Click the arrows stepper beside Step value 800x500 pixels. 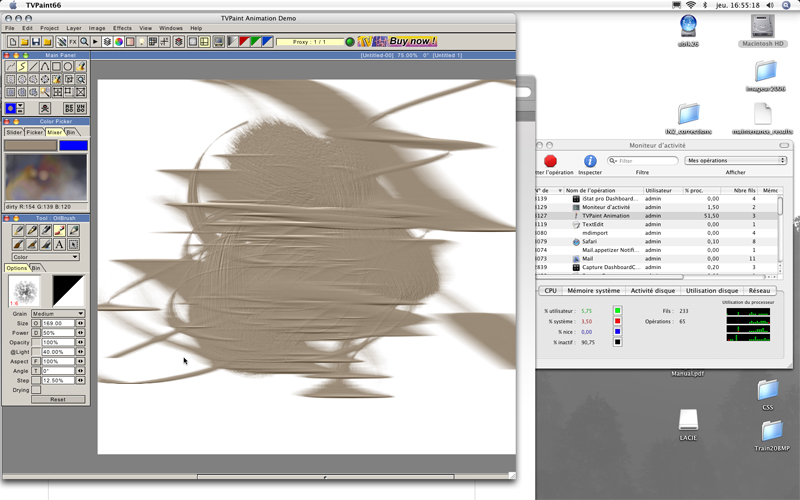click(81, 381)
